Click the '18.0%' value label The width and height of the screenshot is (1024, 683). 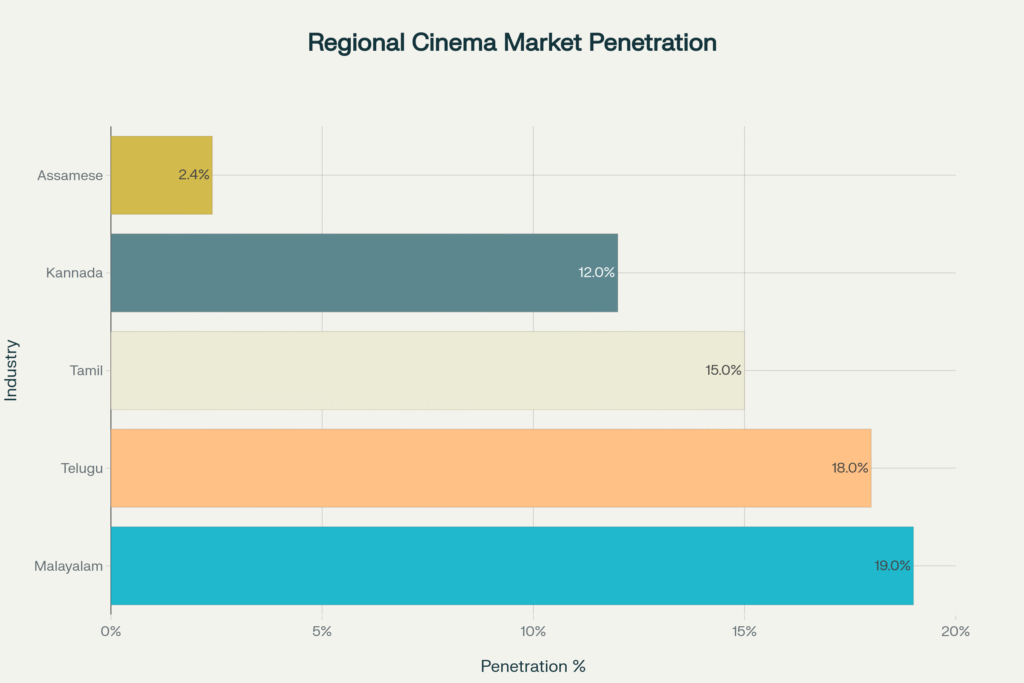pos(850,468)
